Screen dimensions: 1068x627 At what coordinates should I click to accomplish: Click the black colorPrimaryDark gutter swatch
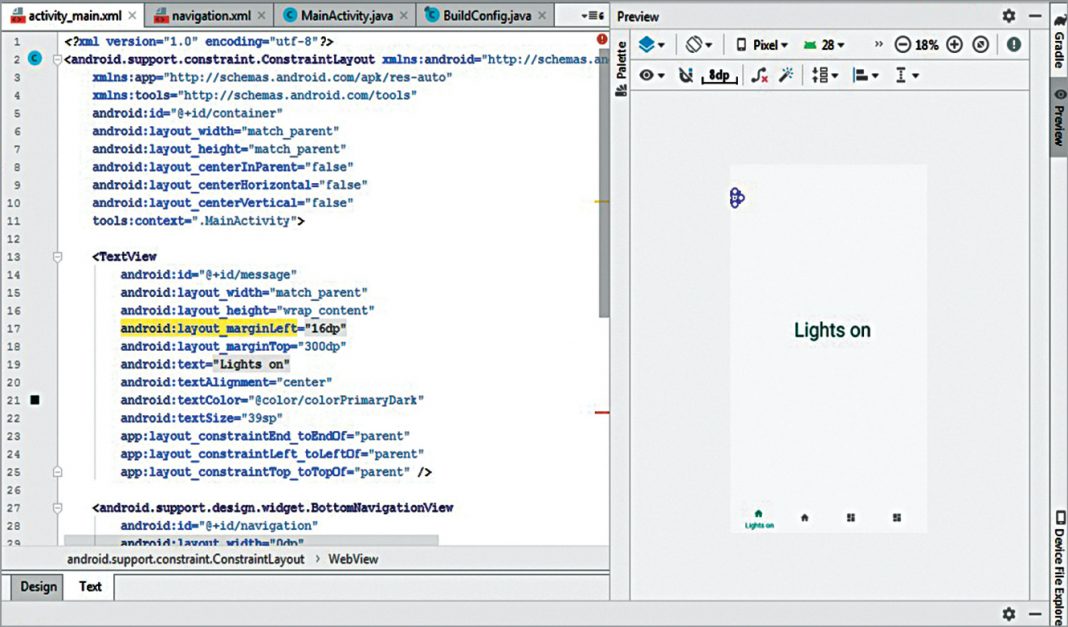click(35, 400)
